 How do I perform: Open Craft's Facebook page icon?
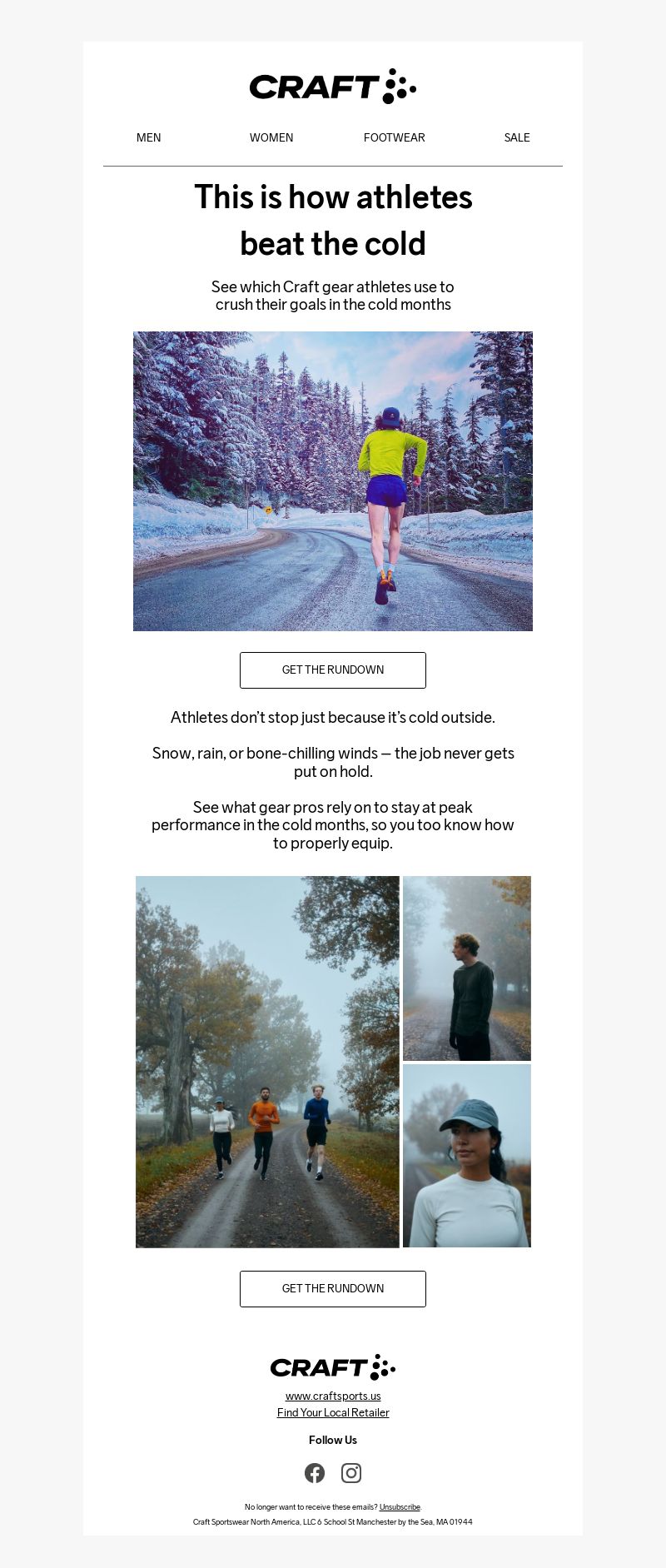pyautogui.click(x=315, y=1473)
